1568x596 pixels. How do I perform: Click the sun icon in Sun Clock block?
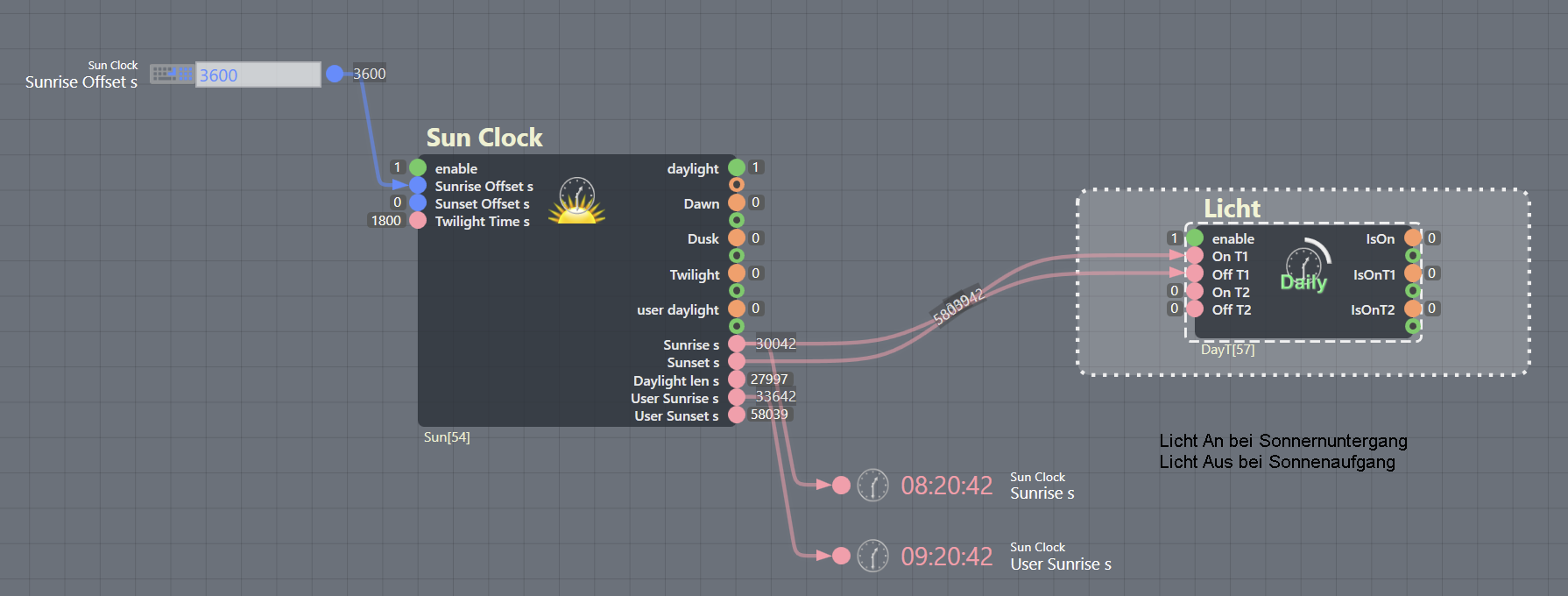576,202
